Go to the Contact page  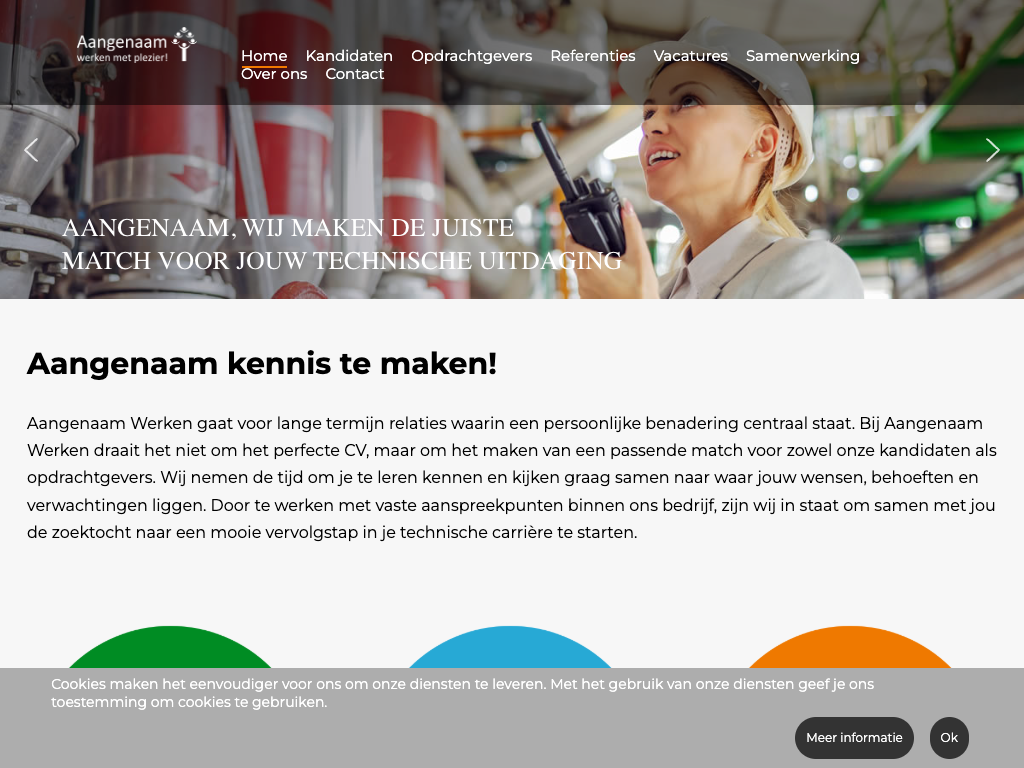click(x=355, y=74)
